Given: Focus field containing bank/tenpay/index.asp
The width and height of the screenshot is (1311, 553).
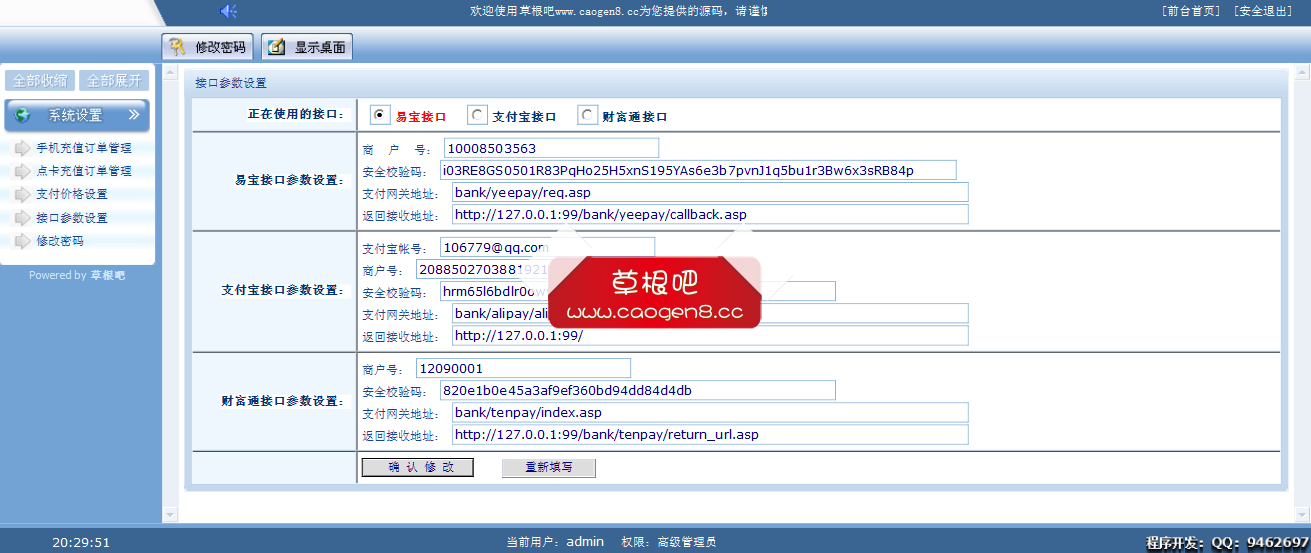Looking at the screenshot, I should tap(710, 412).
